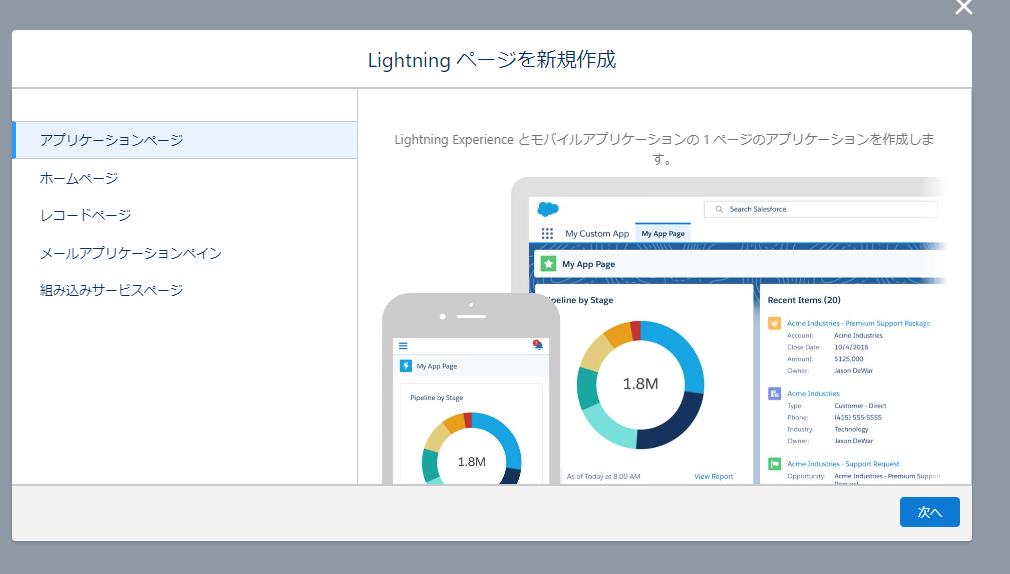Open the app launcher grid icon in preview
This screenshot has width=1010, height=574.
[x=547, y=233]
